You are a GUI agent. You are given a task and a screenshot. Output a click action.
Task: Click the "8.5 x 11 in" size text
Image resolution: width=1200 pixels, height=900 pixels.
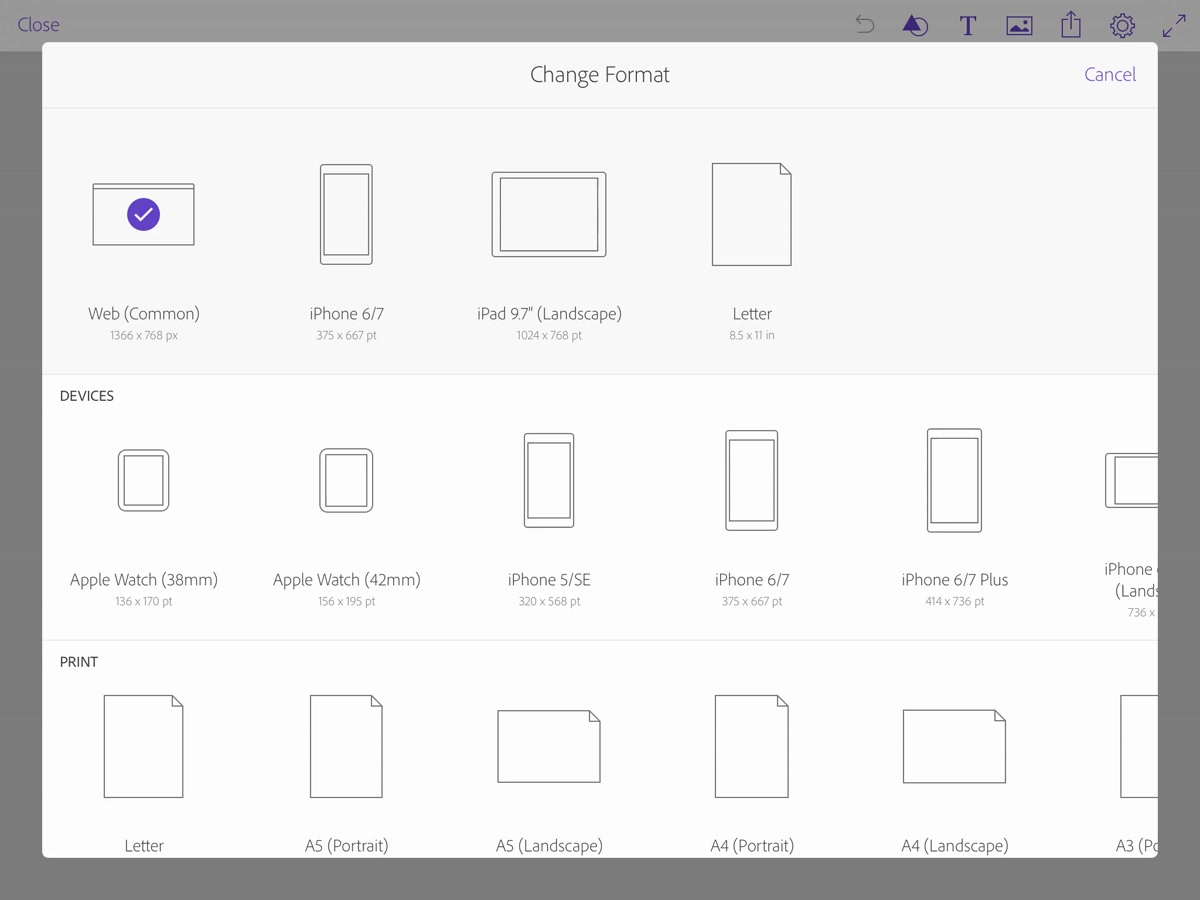tap(752, 335)
